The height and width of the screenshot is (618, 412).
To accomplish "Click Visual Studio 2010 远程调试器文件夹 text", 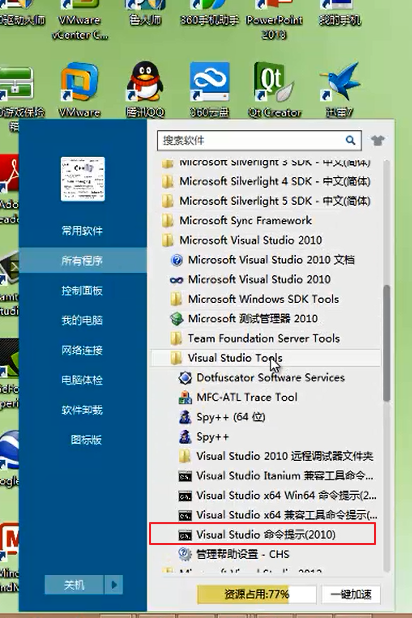I will coord(285,456).
